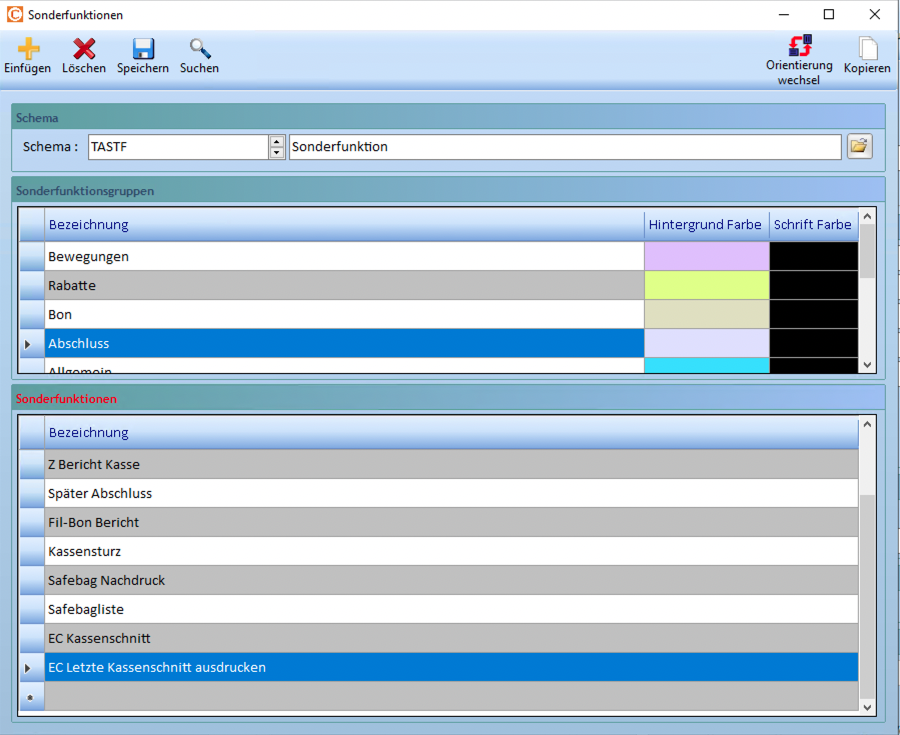Image resolution: width=900 pixels, height=735 pixels.
Task: Click the Löschen red X icon
Action: point(84,48)
